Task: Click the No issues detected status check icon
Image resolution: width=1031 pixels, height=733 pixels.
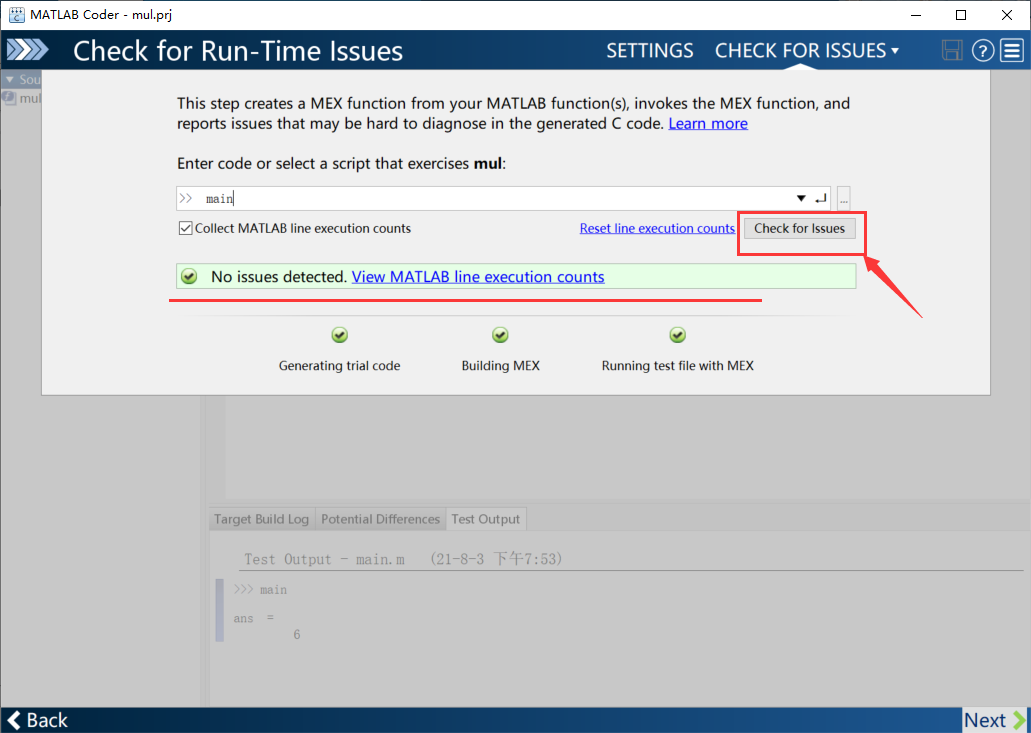Action: [x=189, y=277]
